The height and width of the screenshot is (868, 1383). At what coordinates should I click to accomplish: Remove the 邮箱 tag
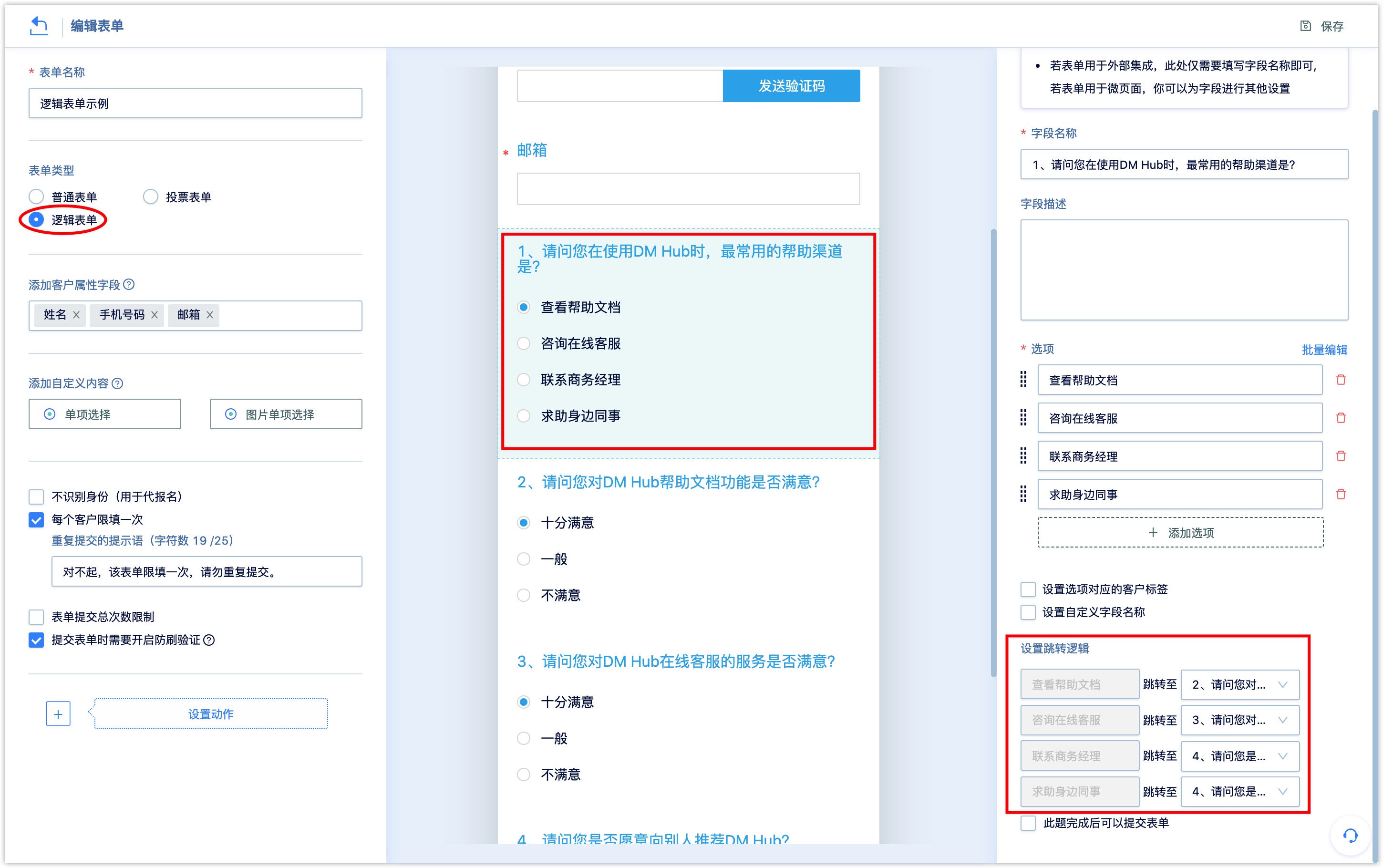[x=210, y=315]
